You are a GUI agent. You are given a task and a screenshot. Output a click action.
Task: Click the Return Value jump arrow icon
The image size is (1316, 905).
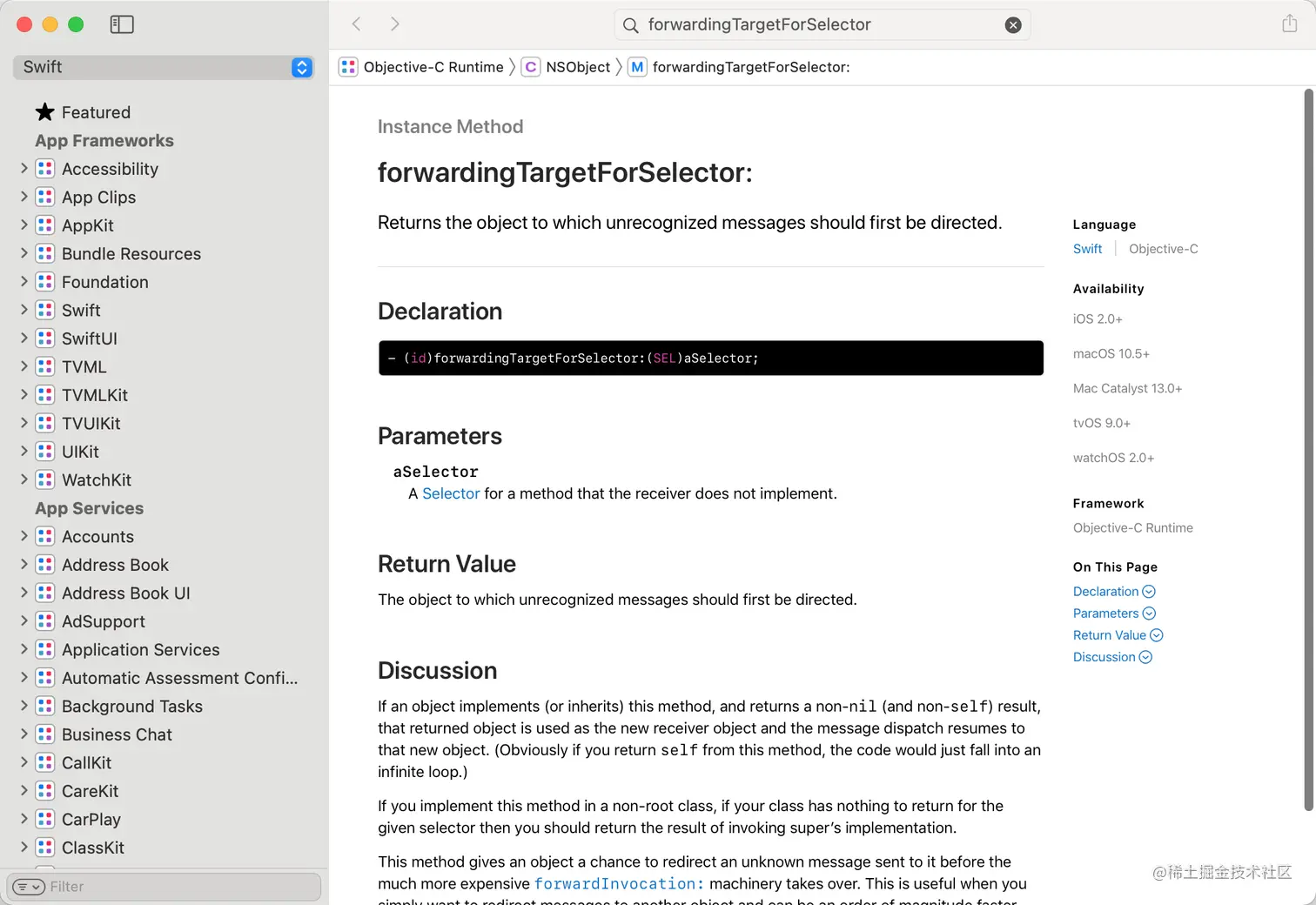(1157, 635)
